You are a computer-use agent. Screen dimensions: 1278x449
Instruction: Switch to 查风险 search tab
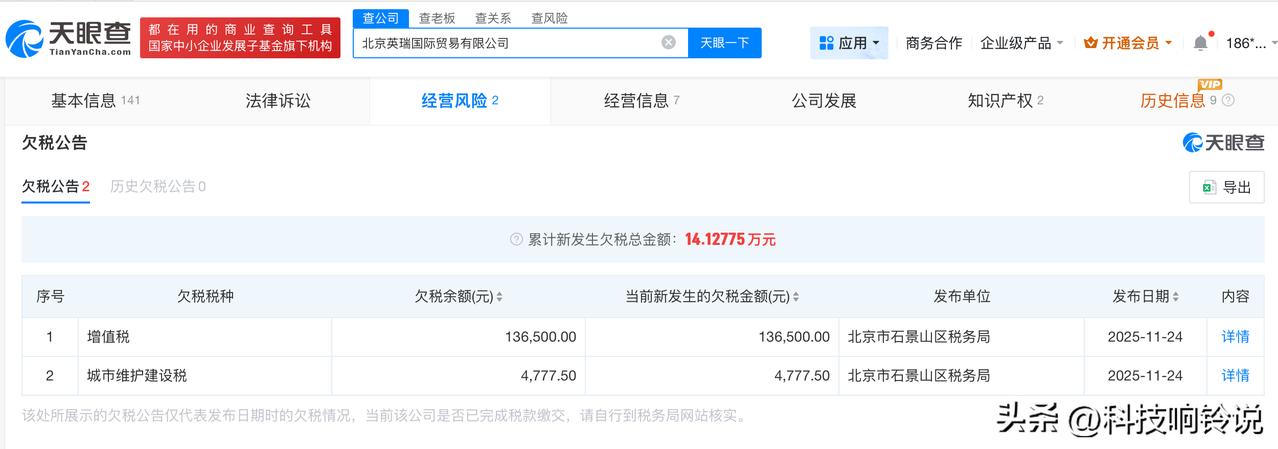tap(549, 18)
